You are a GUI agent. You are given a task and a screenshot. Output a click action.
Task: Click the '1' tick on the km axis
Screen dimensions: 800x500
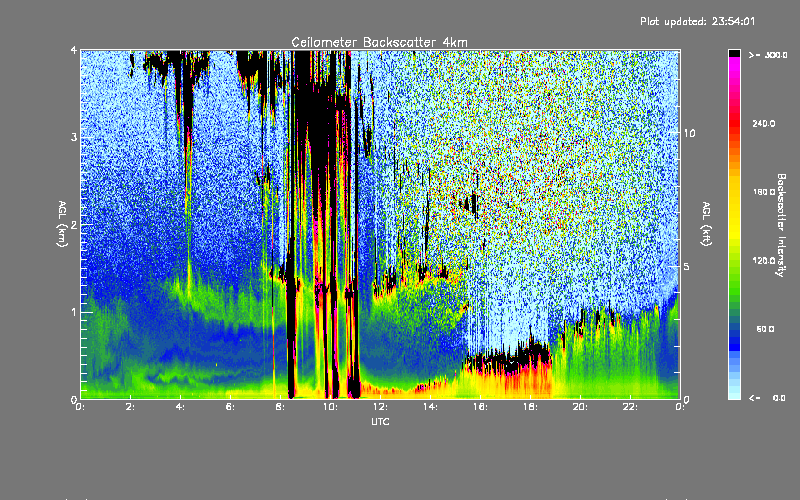[74, 312]
